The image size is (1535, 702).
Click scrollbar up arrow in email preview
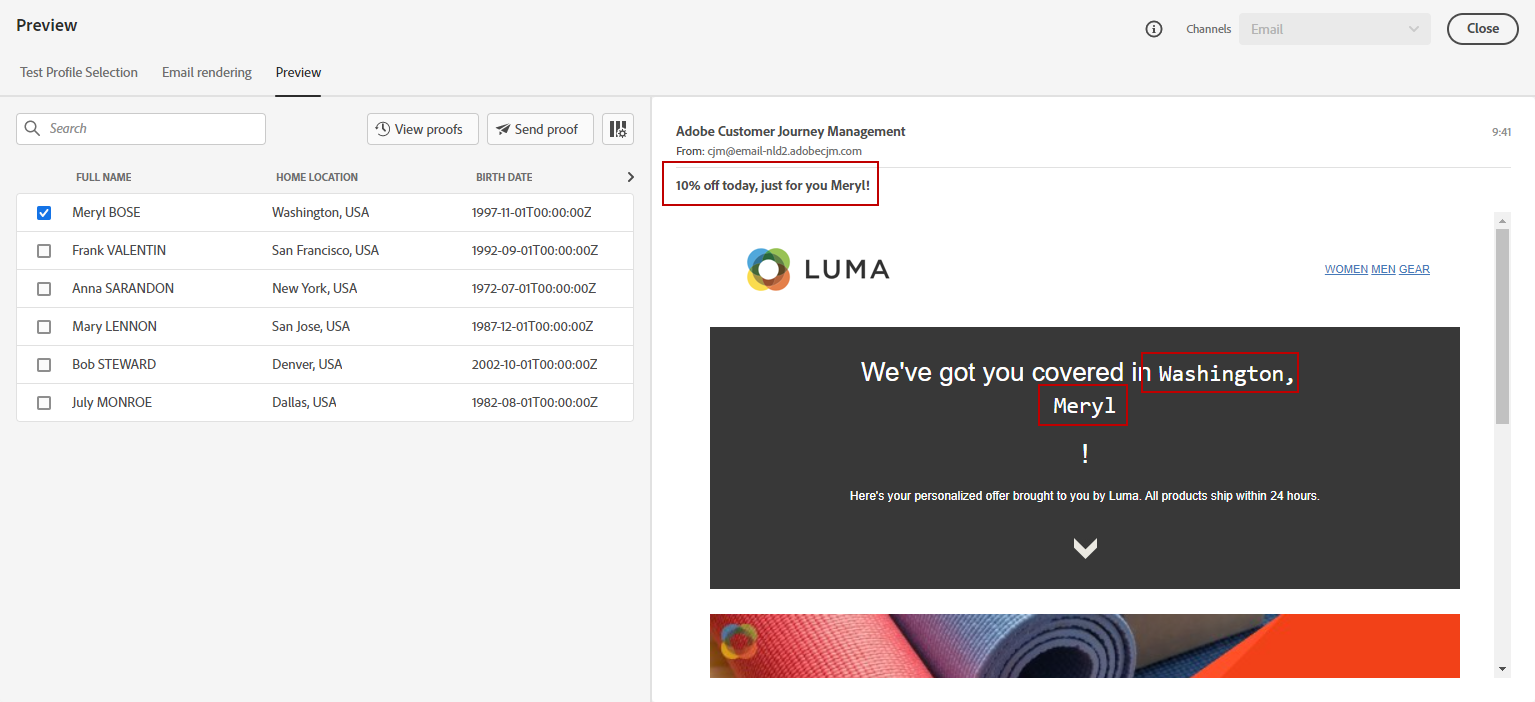coord(1502,219)
